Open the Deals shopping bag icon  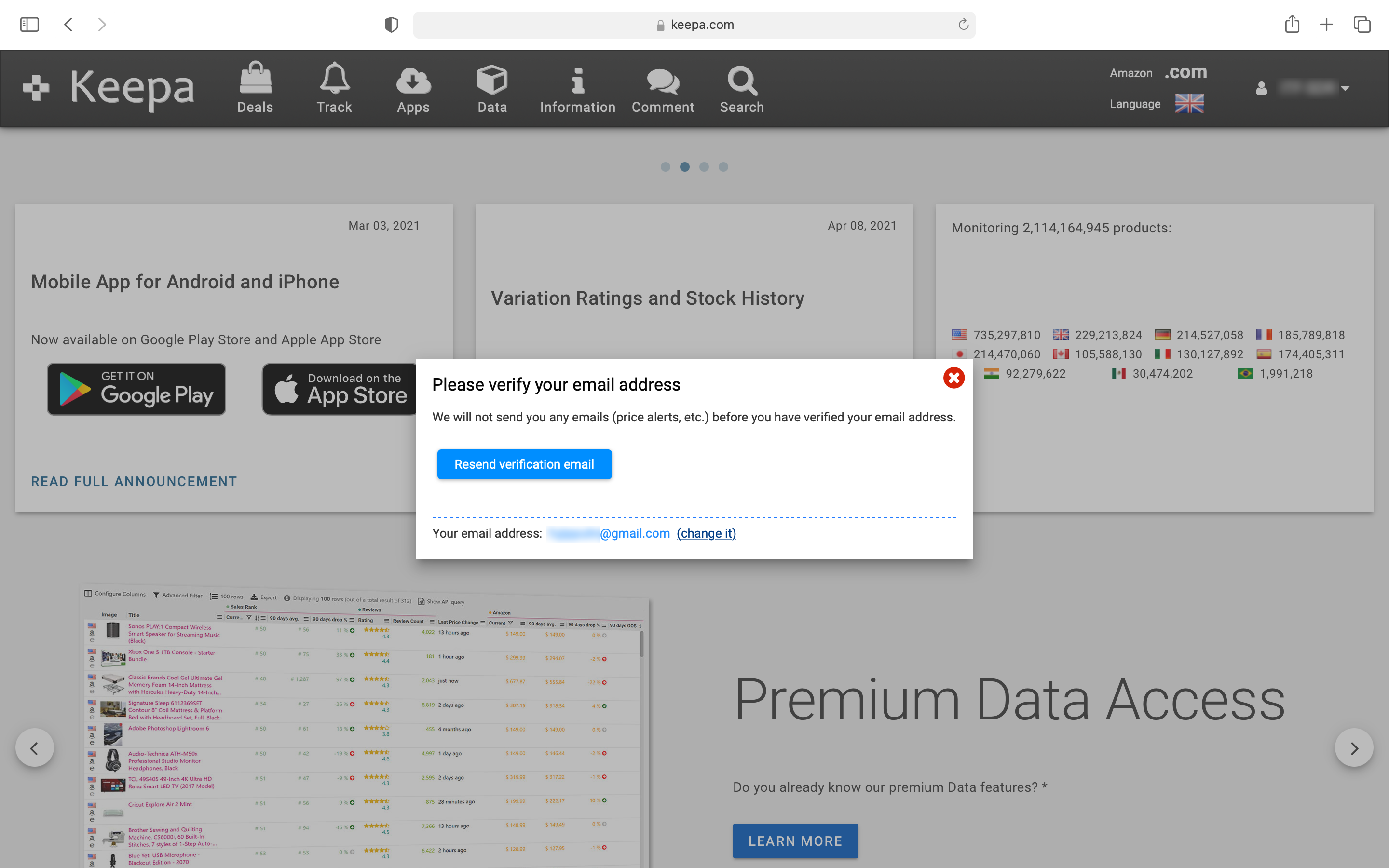pos(256,79)
